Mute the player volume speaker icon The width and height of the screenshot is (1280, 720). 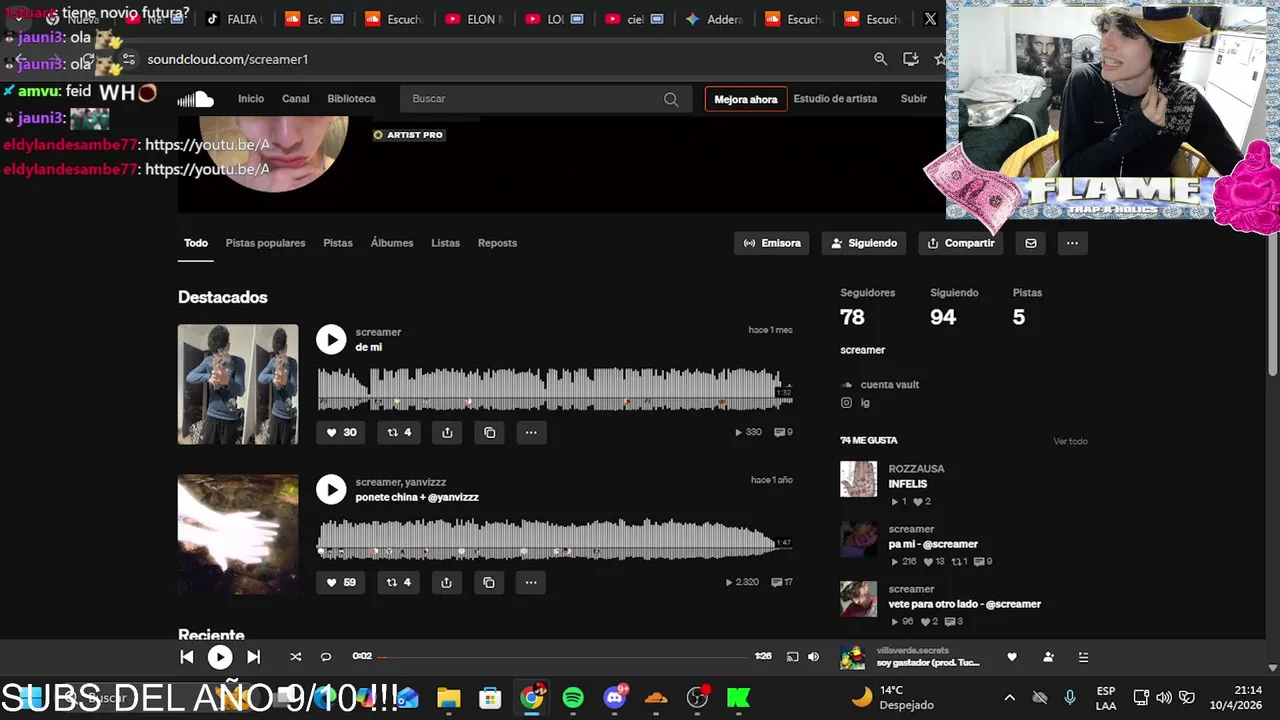[x=813, y=657]
